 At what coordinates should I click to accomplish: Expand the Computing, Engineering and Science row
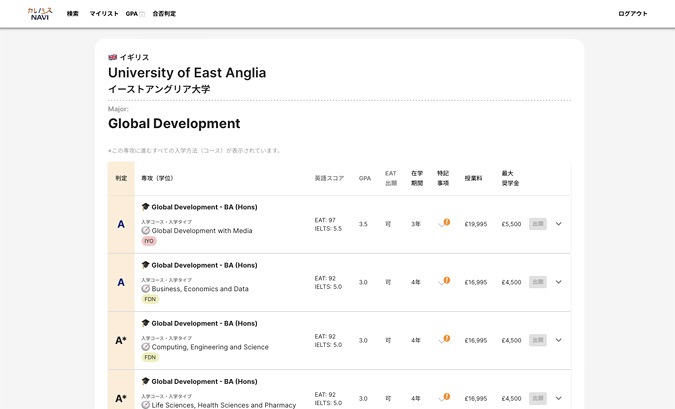(558, 340)
